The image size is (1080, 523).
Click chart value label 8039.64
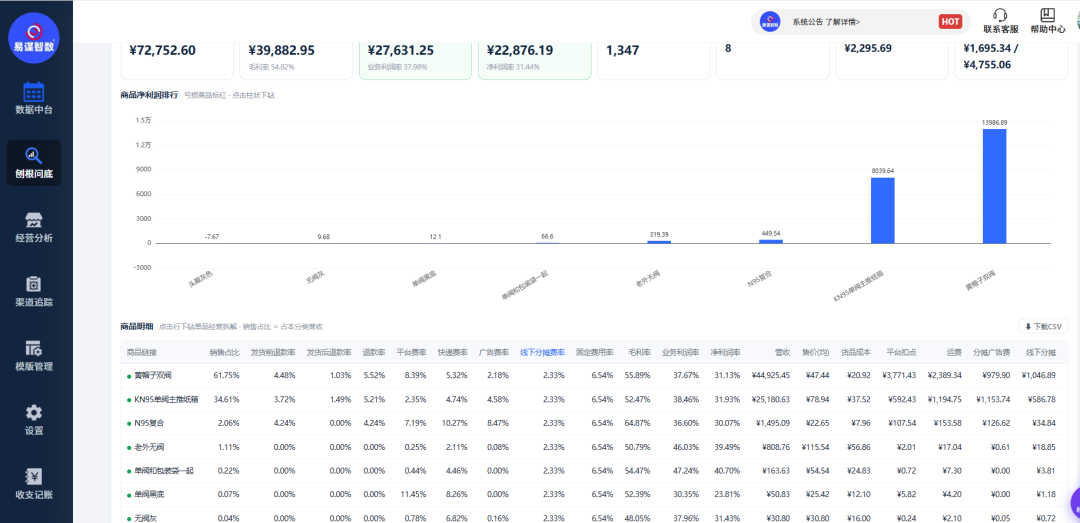882,170
